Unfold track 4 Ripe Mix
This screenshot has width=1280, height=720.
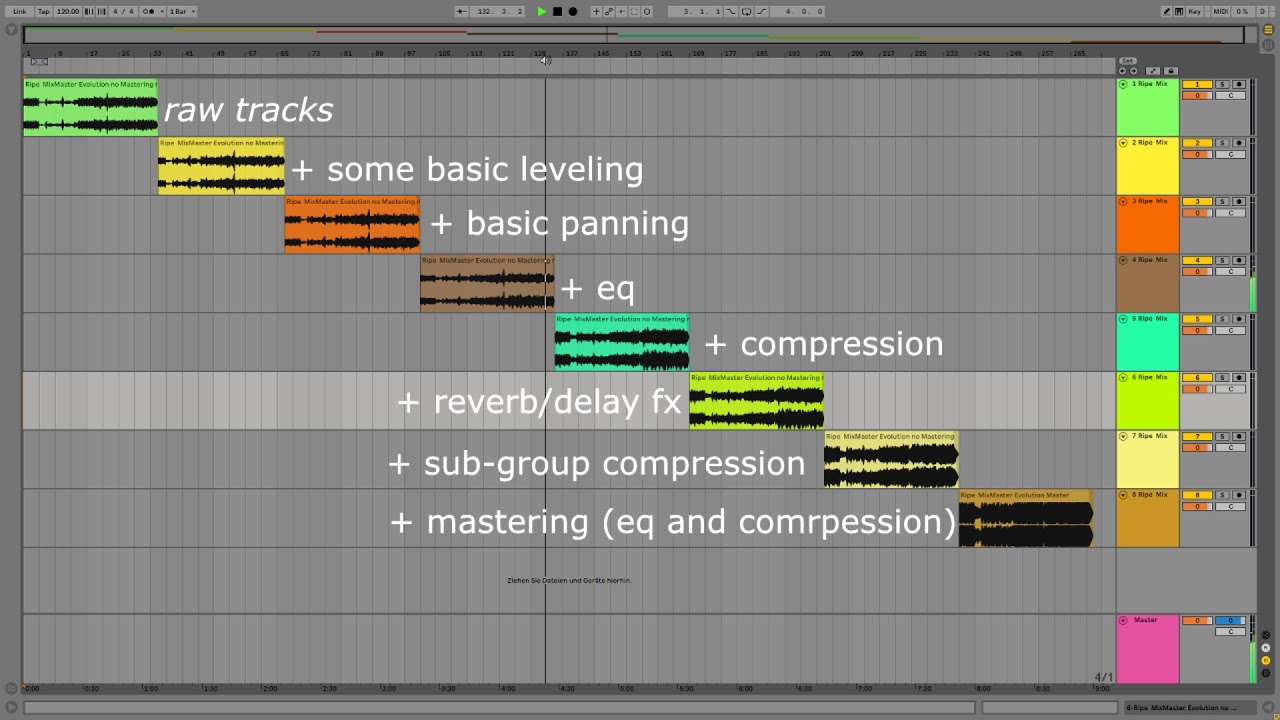click(x=1123, y=260)
